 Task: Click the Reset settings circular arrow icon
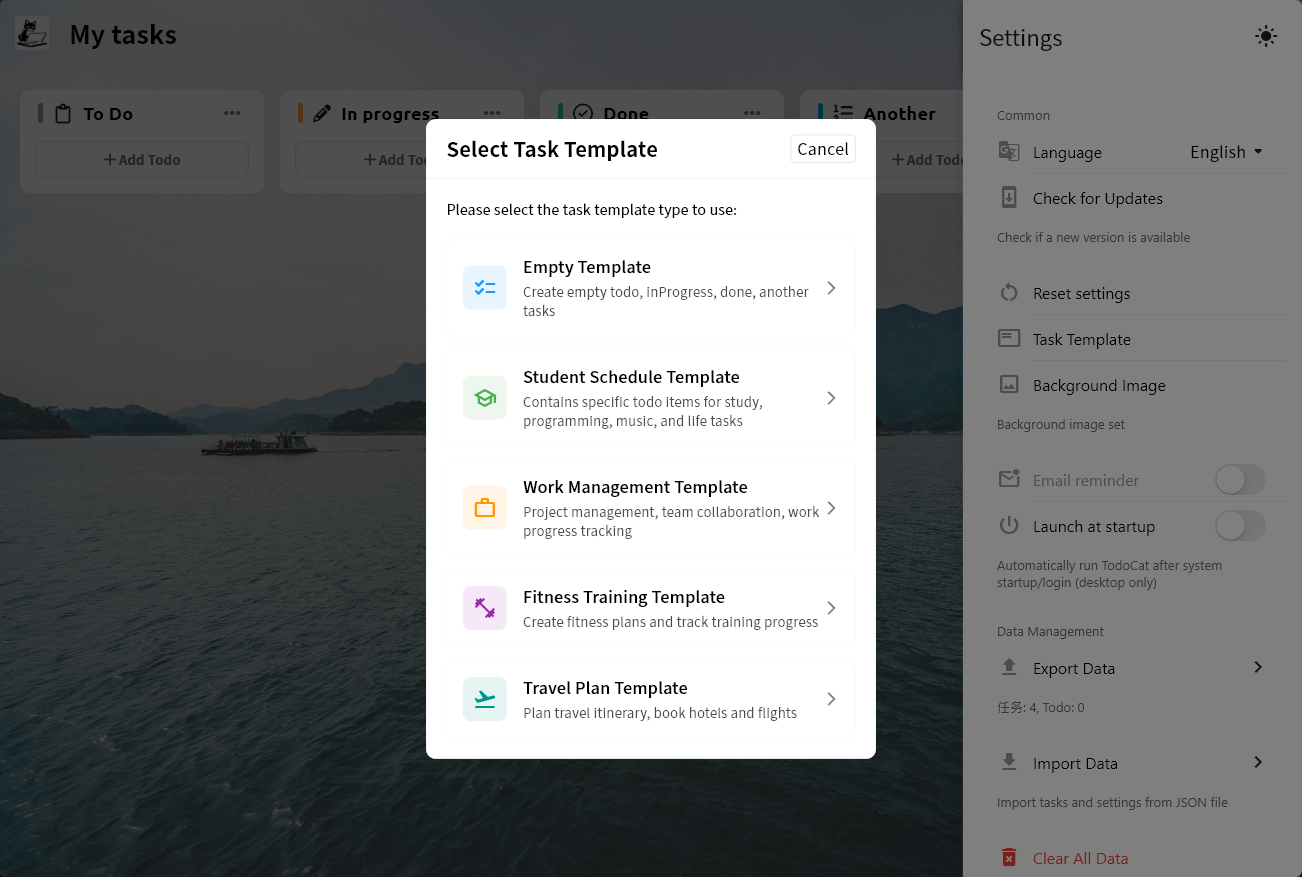[x=1009, y=293]
